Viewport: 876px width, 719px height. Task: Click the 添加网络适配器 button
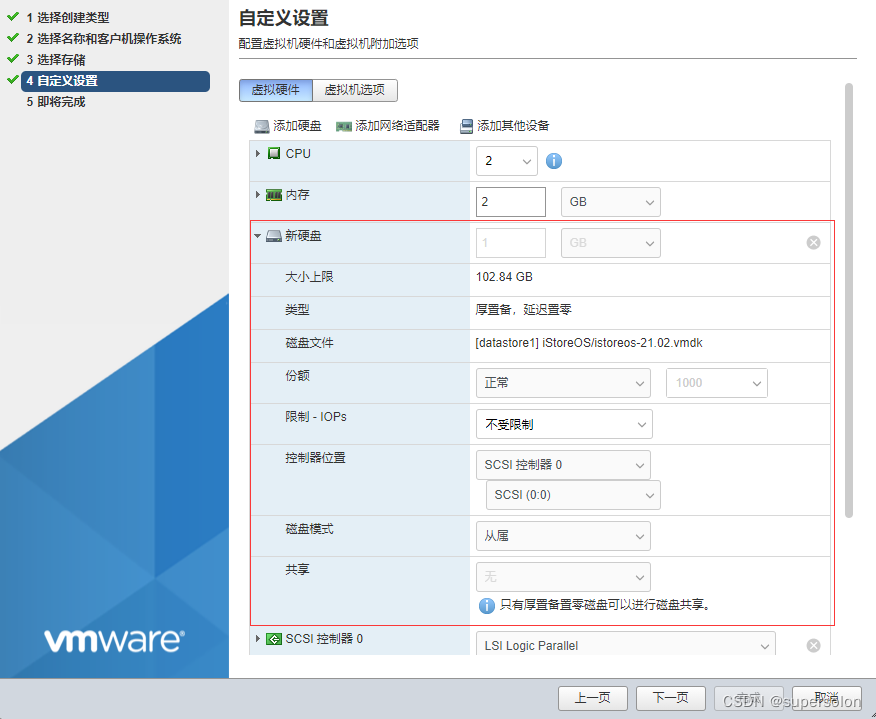[x=388, y=126]
